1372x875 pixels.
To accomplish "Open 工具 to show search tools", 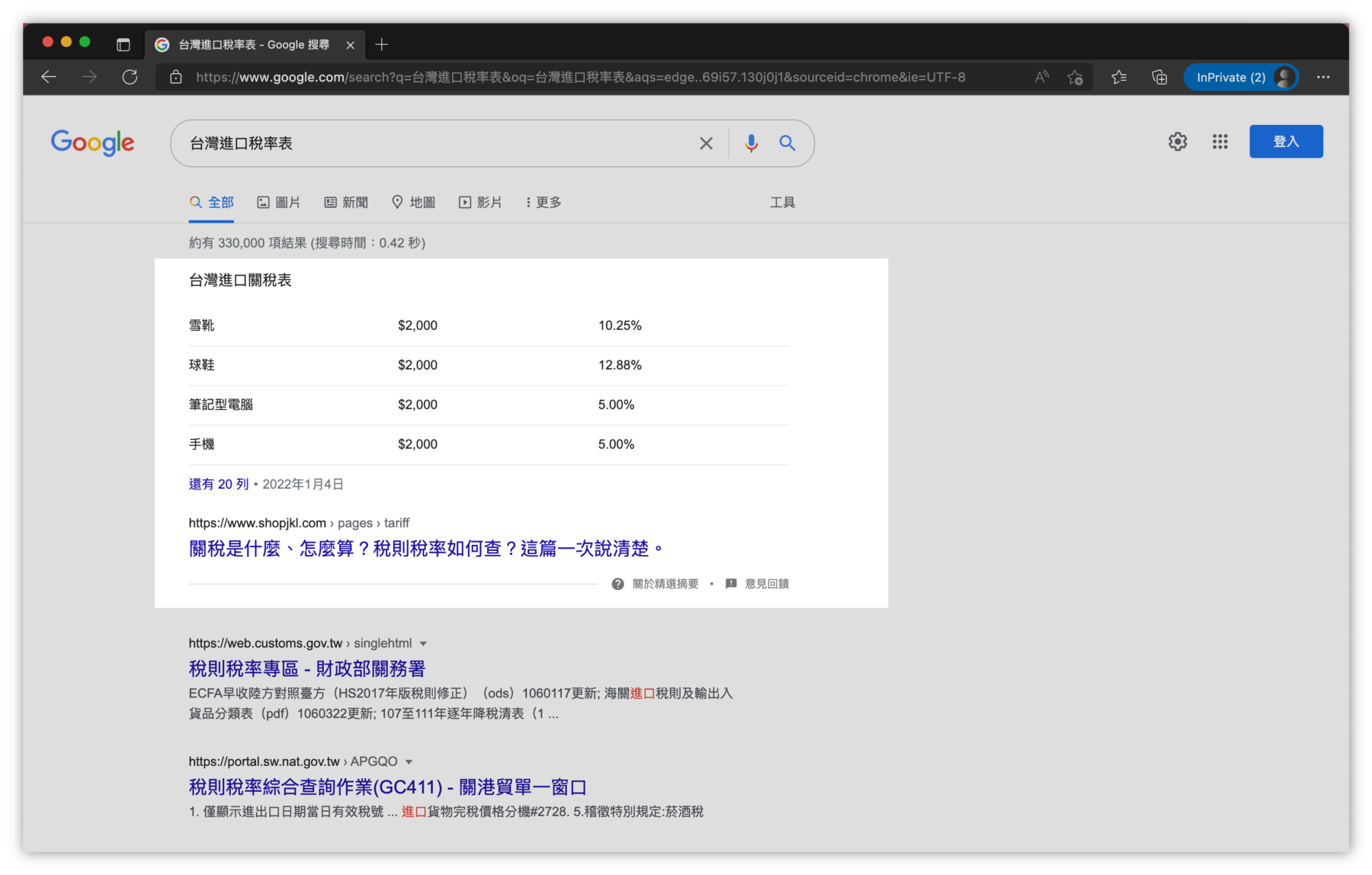I will (x=782, y=202).
